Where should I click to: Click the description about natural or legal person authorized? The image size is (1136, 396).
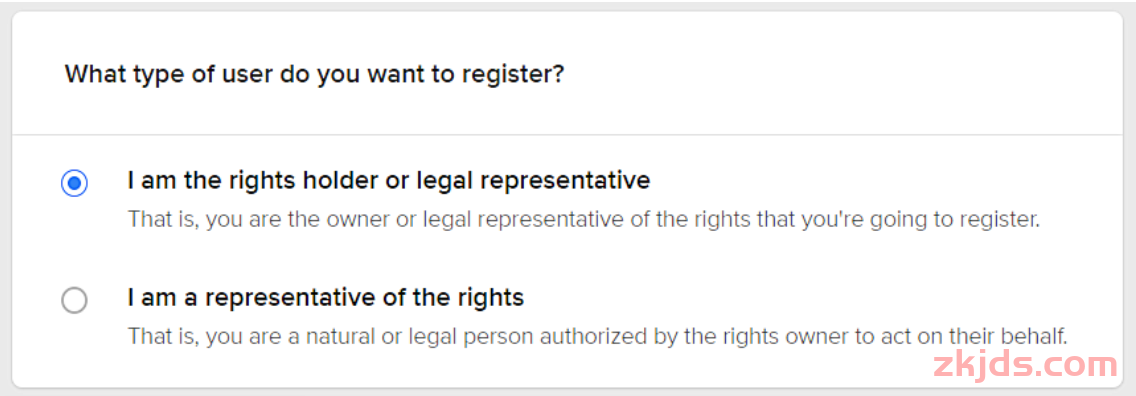[x=598, y=337]
